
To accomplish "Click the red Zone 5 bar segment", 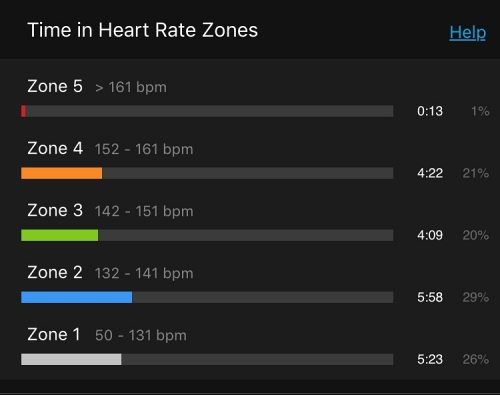I will click(23, 111).
